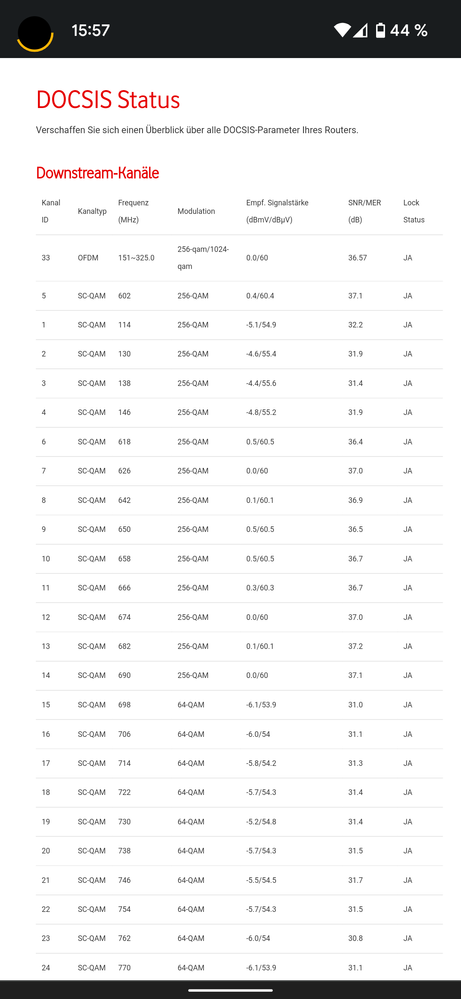Tap the 256-qam/1024-qam modulation cell
The width and height of the screenshot is (461, 999).
point(203,258)
